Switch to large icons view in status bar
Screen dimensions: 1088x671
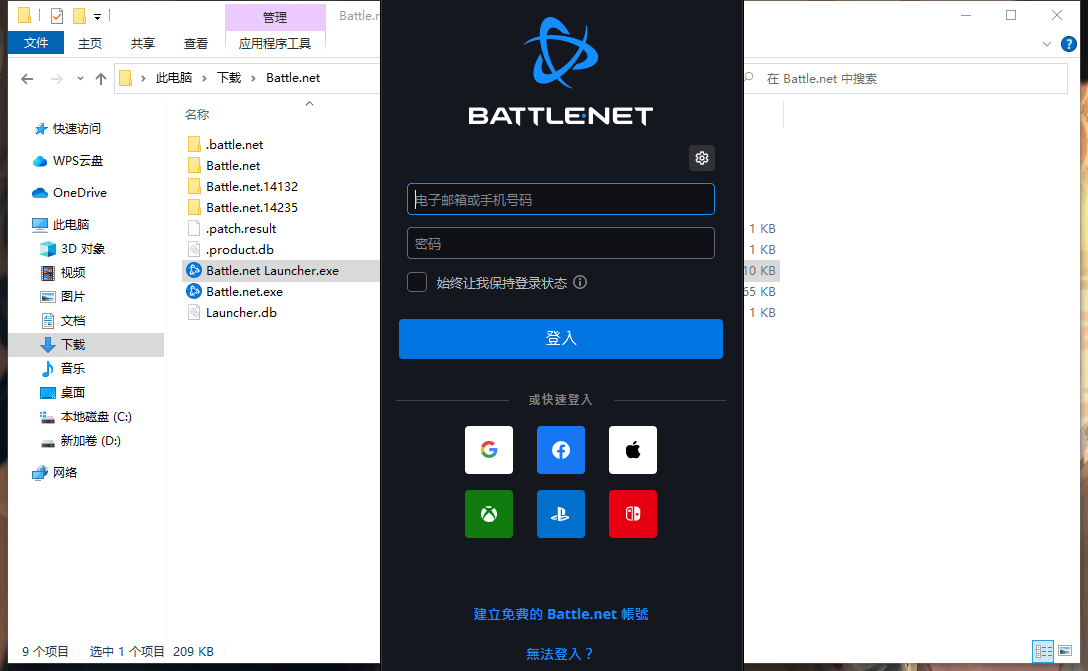[x=1064, y=651]
